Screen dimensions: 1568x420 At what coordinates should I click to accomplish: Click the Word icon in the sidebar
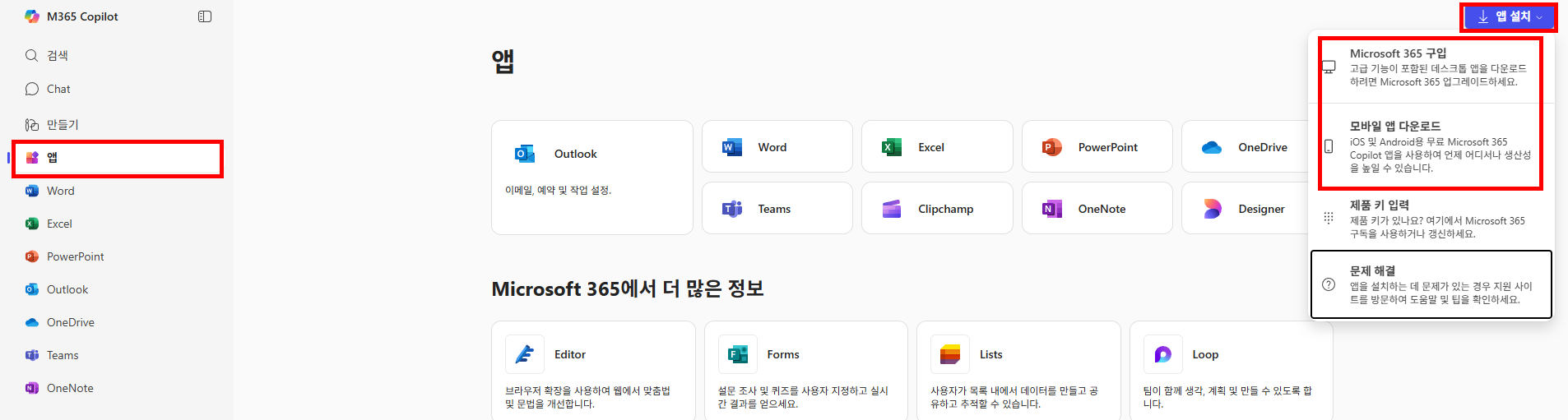coord(32,191)
